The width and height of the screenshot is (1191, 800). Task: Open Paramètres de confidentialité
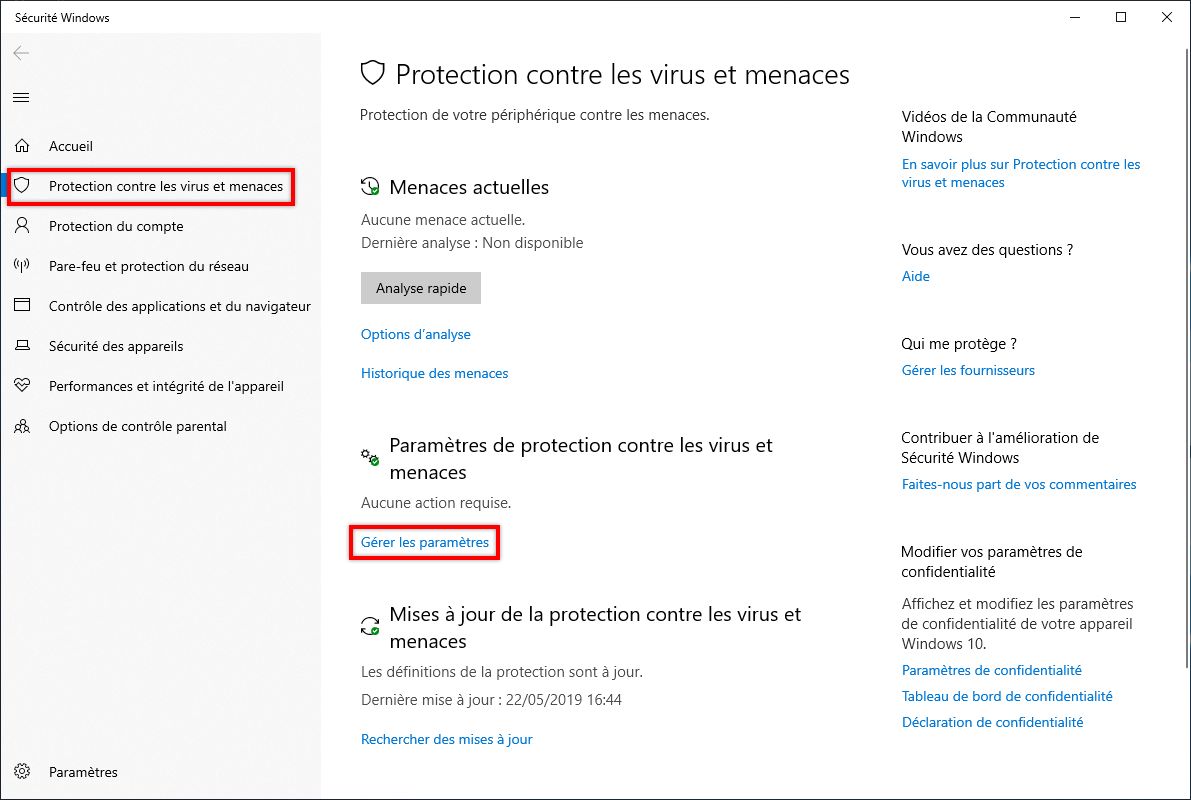[x=991, y=670]
